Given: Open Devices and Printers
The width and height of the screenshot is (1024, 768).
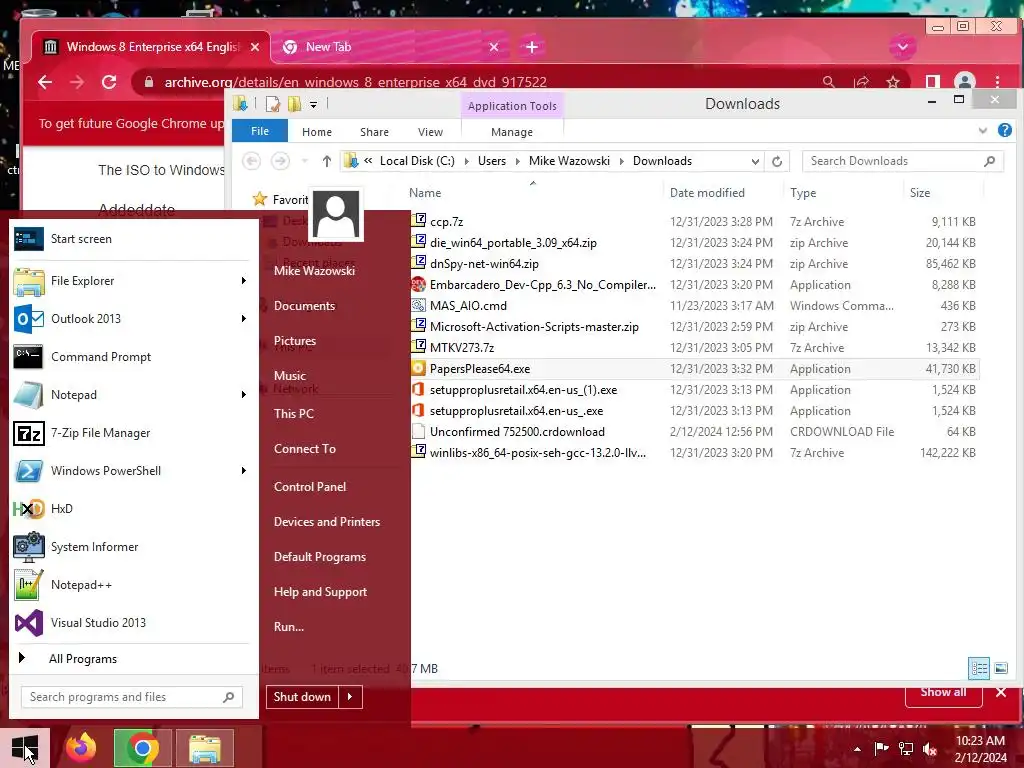Looking at the screenshot, I should 327,522.
